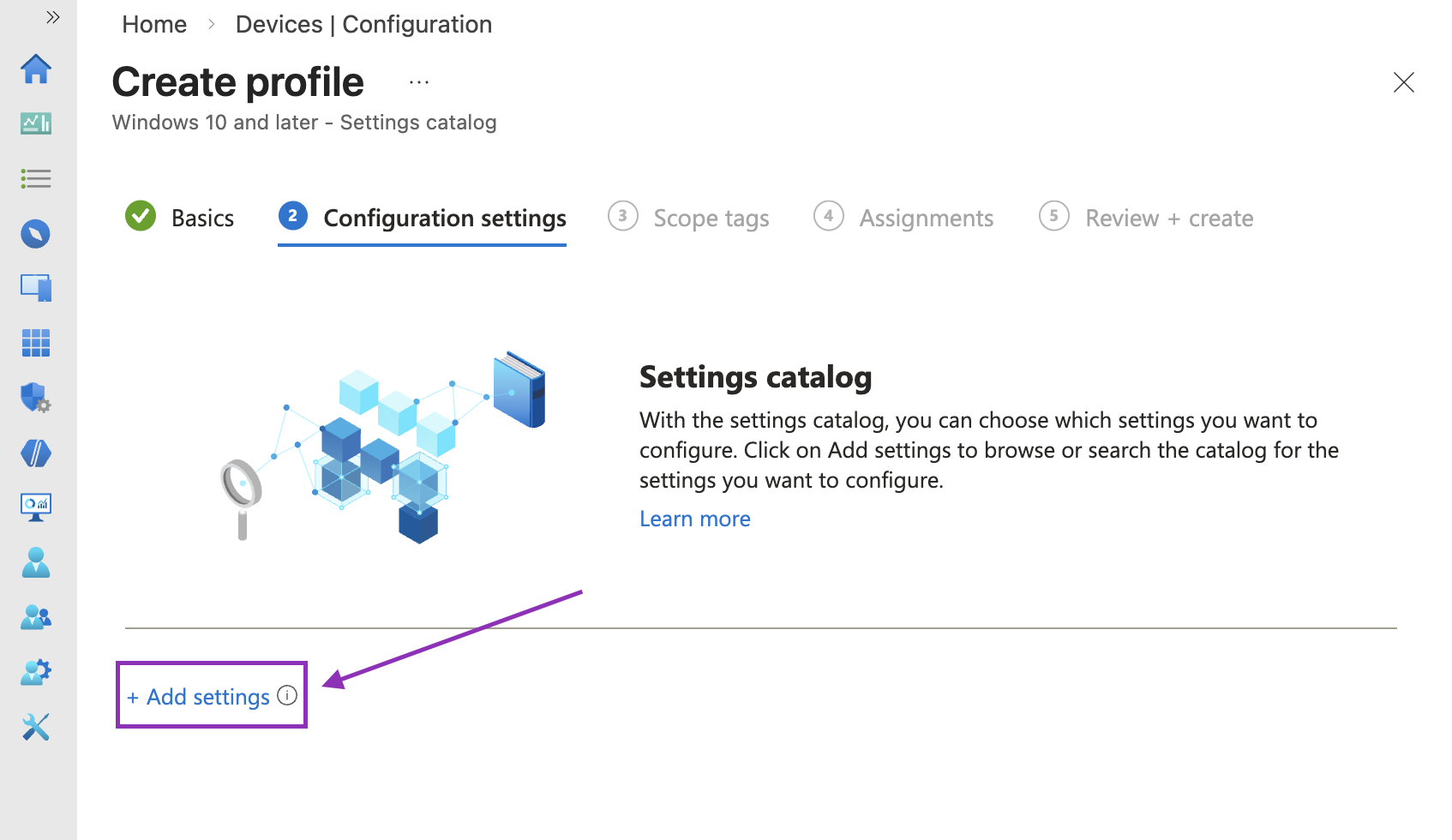Open Tenant administration gear-person icon
Screen dimensions: 1452x840
coord(36,672)
